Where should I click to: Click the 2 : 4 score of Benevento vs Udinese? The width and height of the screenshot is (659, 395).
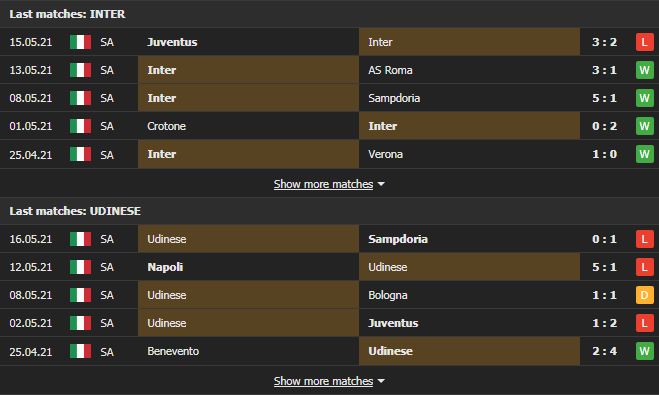(x=604, y=351)
